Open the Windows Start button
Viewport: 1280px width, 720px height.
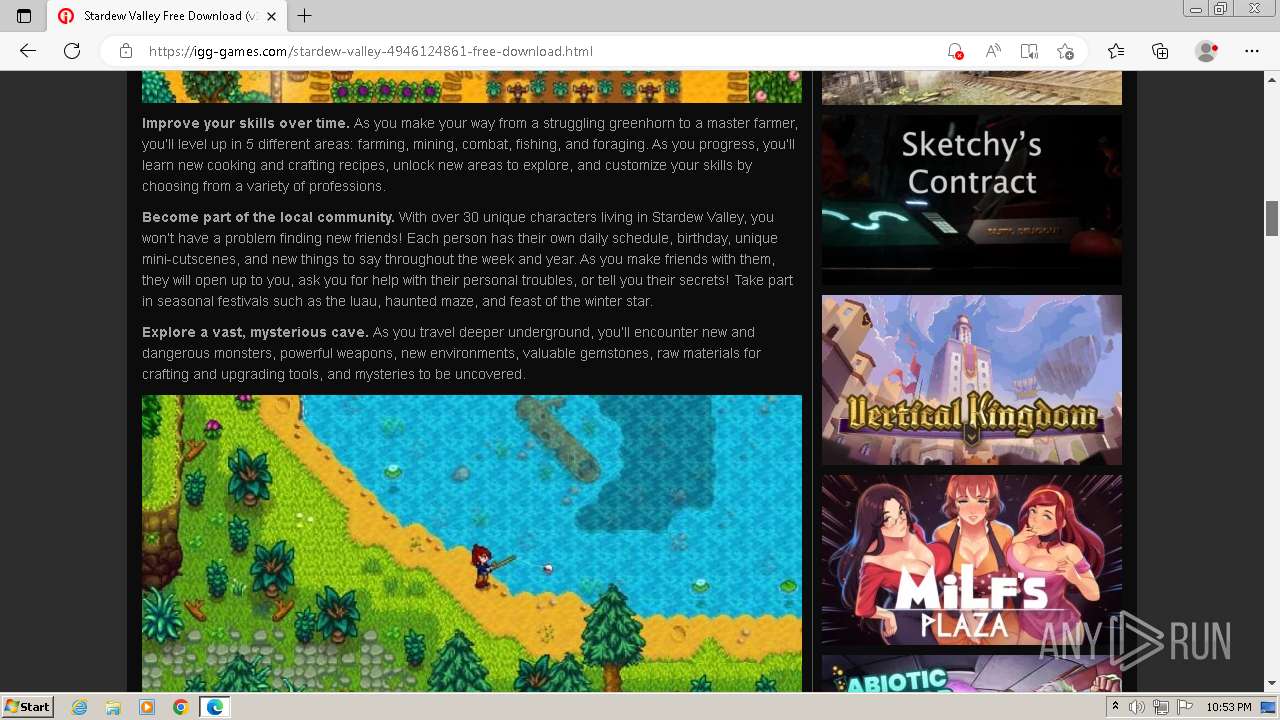28,706
